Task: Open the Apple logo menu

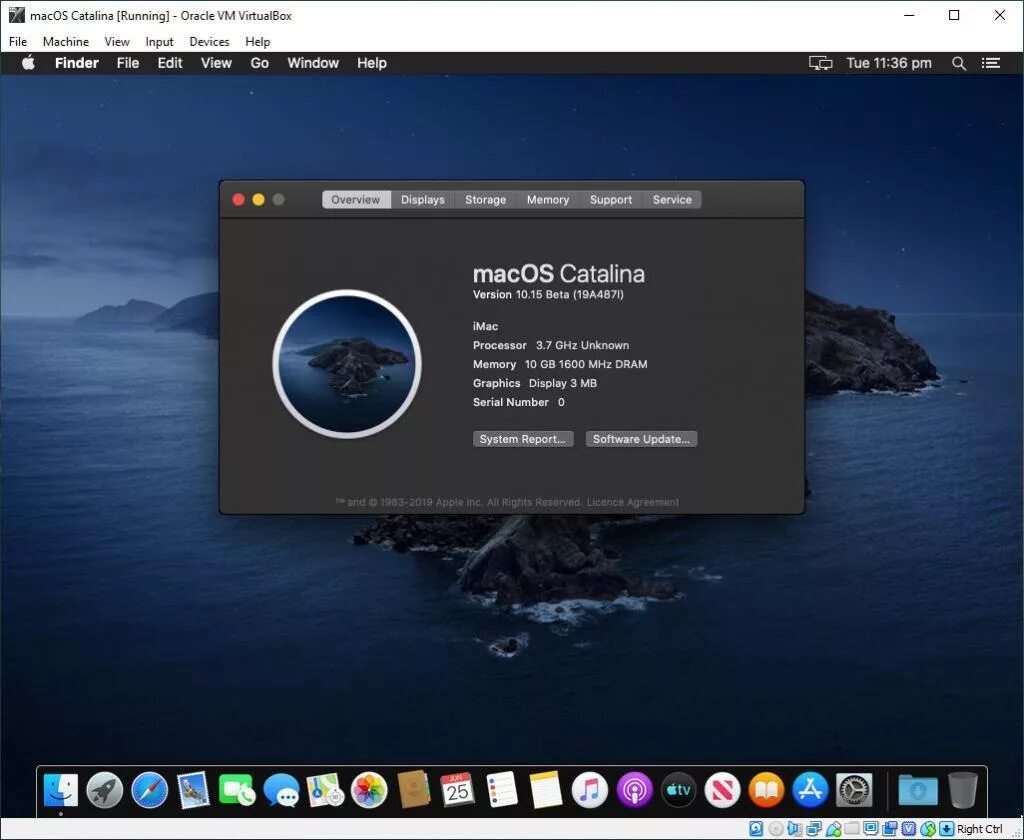Action: tap(28, 63)
